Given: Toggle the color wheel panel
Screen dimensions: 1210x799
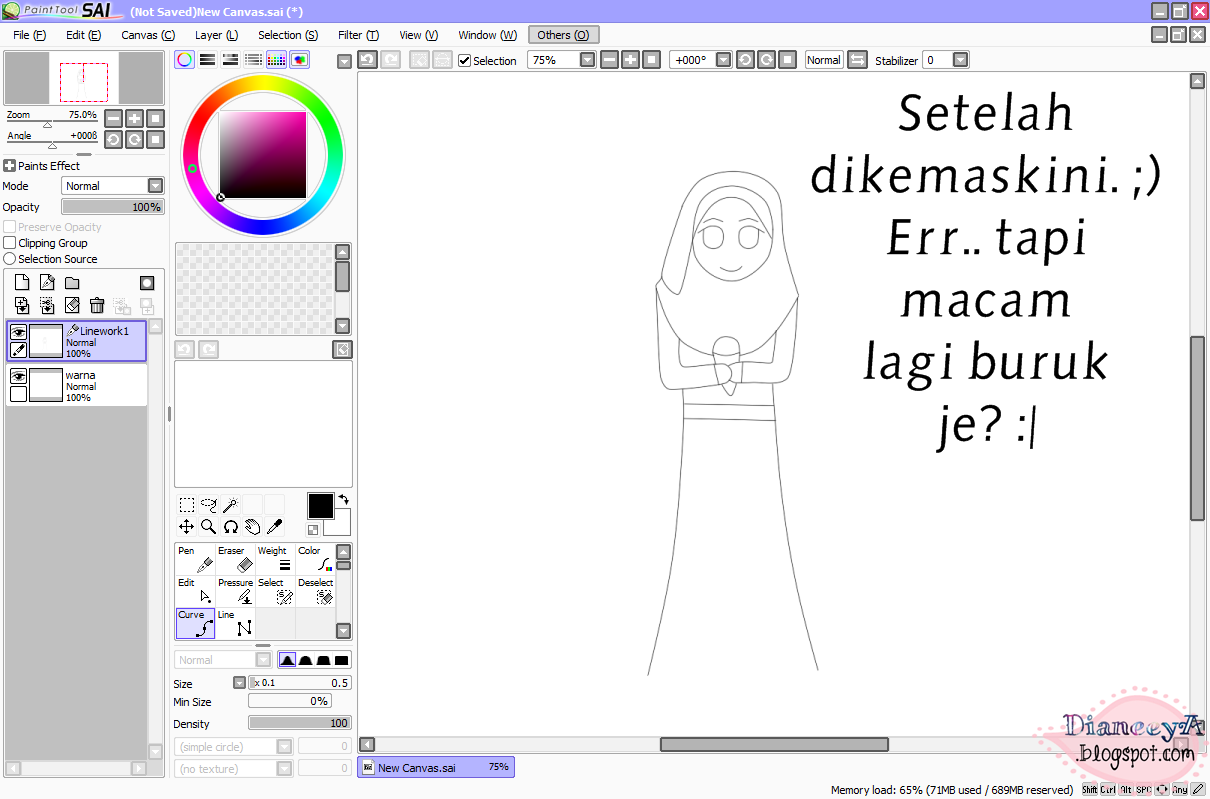Looking at the screenshot, I should (185, 59).
